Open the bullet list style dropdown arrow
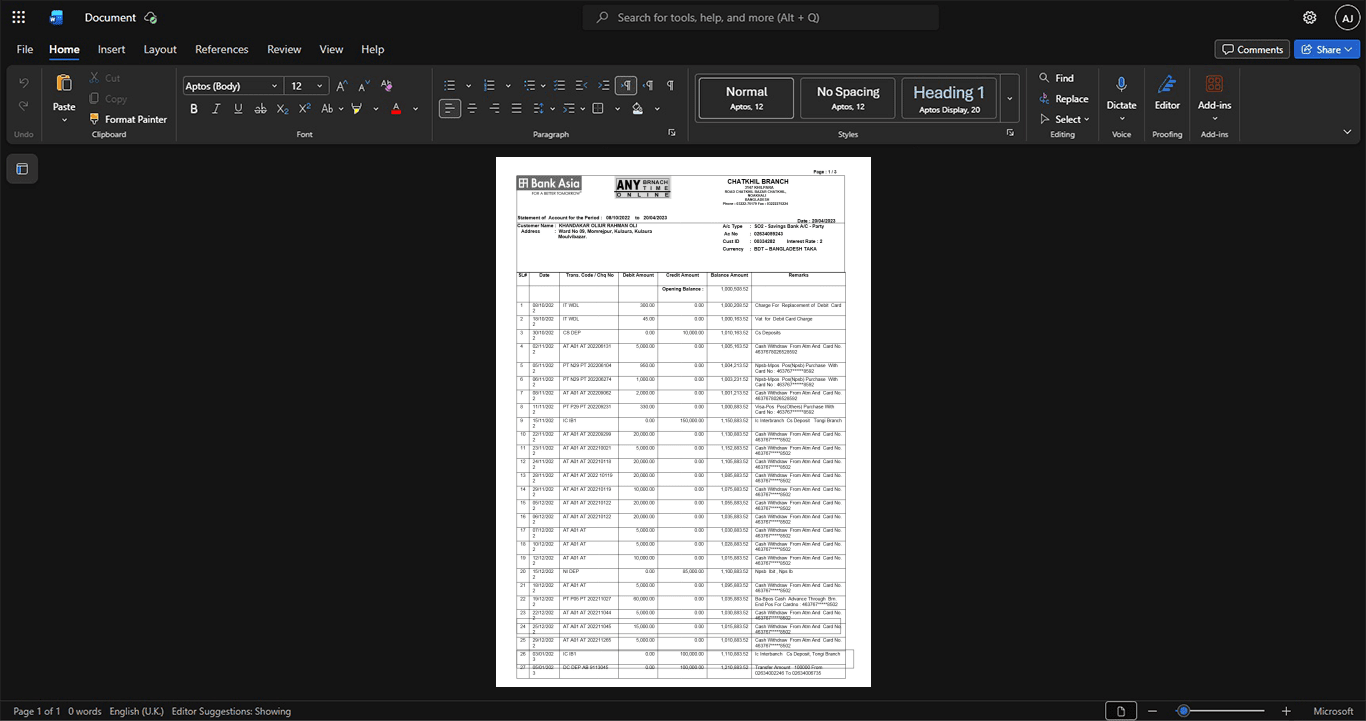This screenshot has height=721, width=1366. pos(467,86)
